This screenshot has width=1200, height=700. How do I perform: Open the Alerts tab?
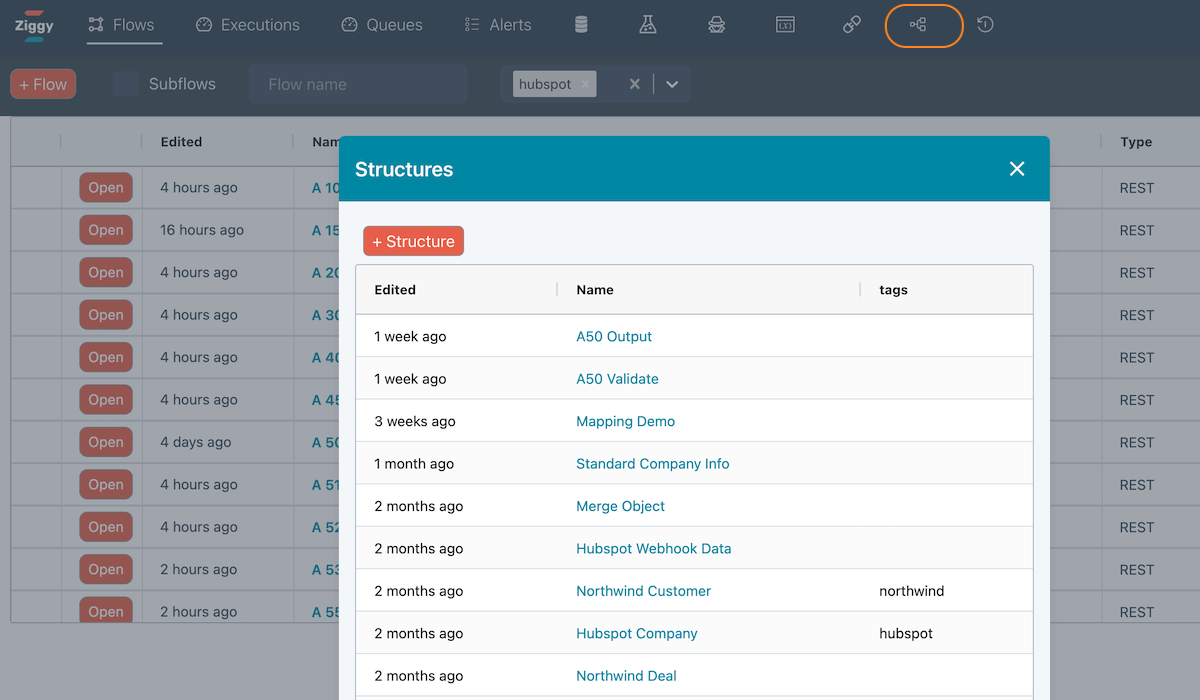pos(498,25)
